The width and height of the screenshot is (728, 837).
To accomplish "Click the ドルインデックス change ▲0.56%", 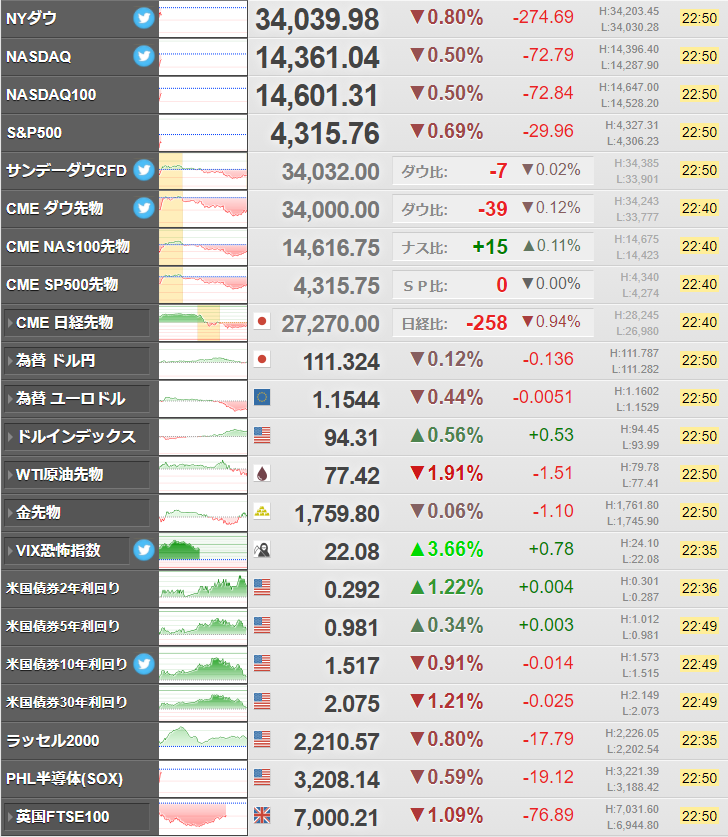I will point(447,436).
